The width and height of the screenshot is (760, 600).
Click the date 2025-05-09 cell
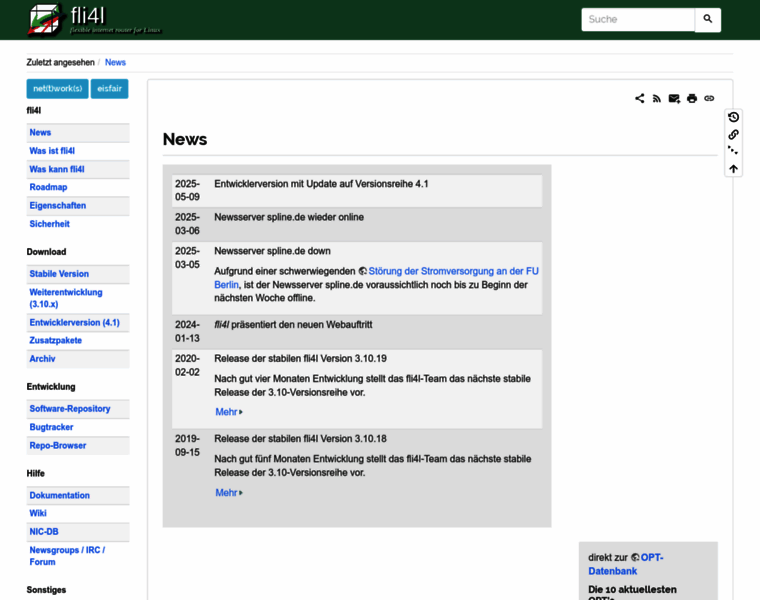(188, 190)
